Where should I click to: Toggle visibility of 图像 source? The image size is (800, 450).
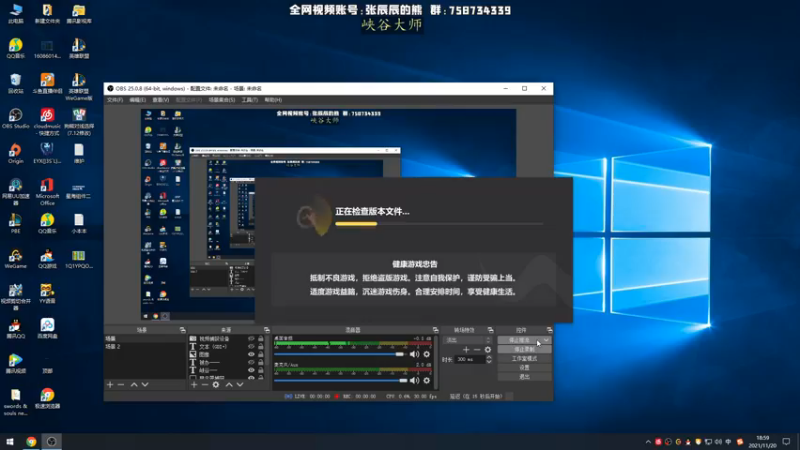click(251, 354)
